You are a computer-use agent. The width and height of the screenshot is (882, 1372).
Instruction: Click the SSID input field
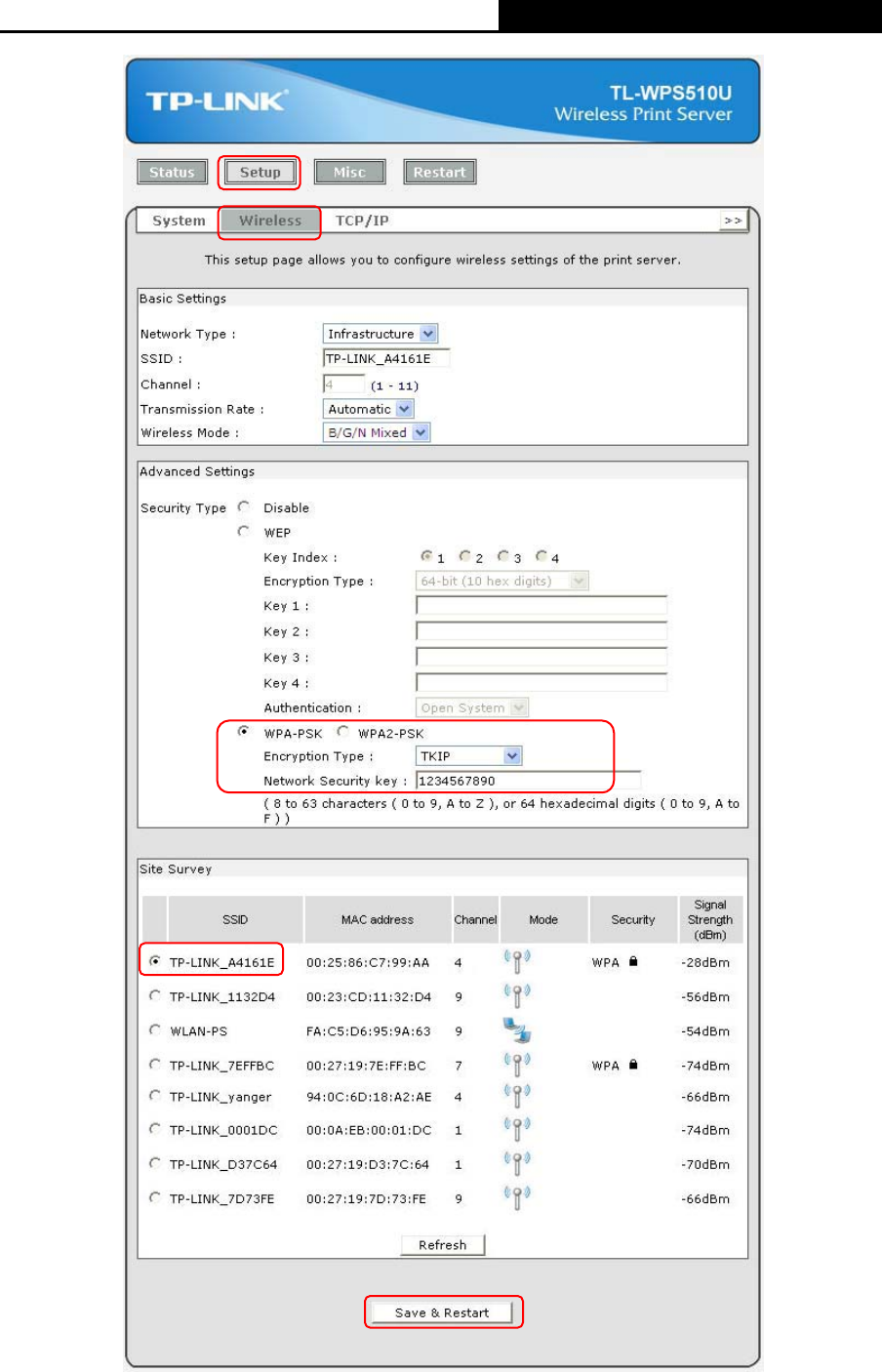coord(386,358)
